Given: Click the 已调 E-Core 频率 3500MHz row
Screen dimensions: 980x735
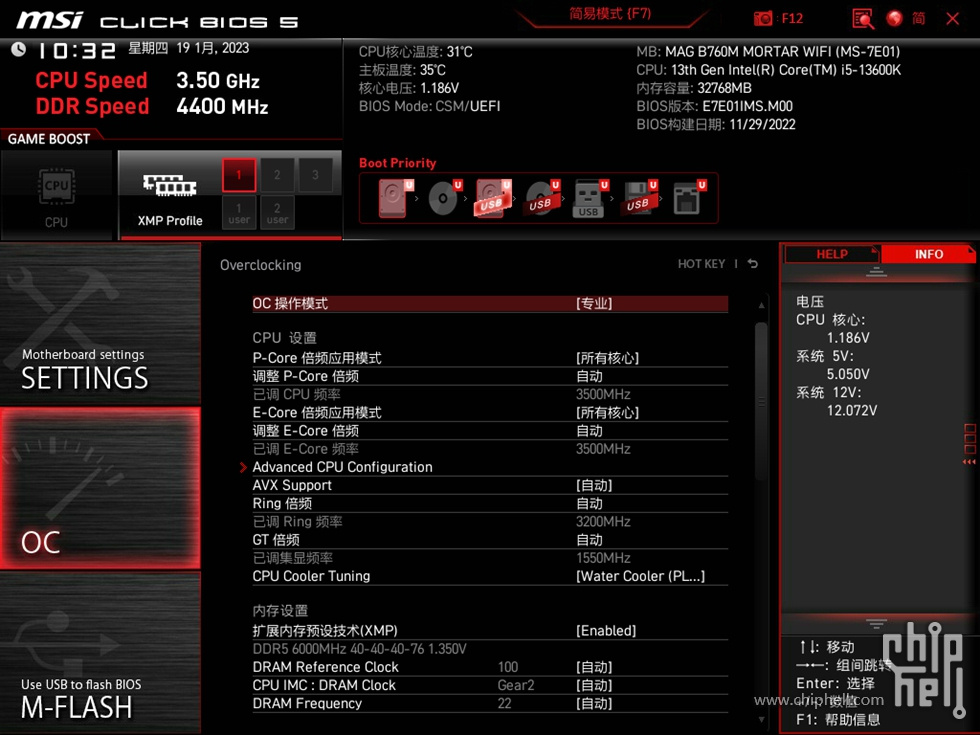Looking at the screenshot, I should pyautogui.click(x=490, y=449).
